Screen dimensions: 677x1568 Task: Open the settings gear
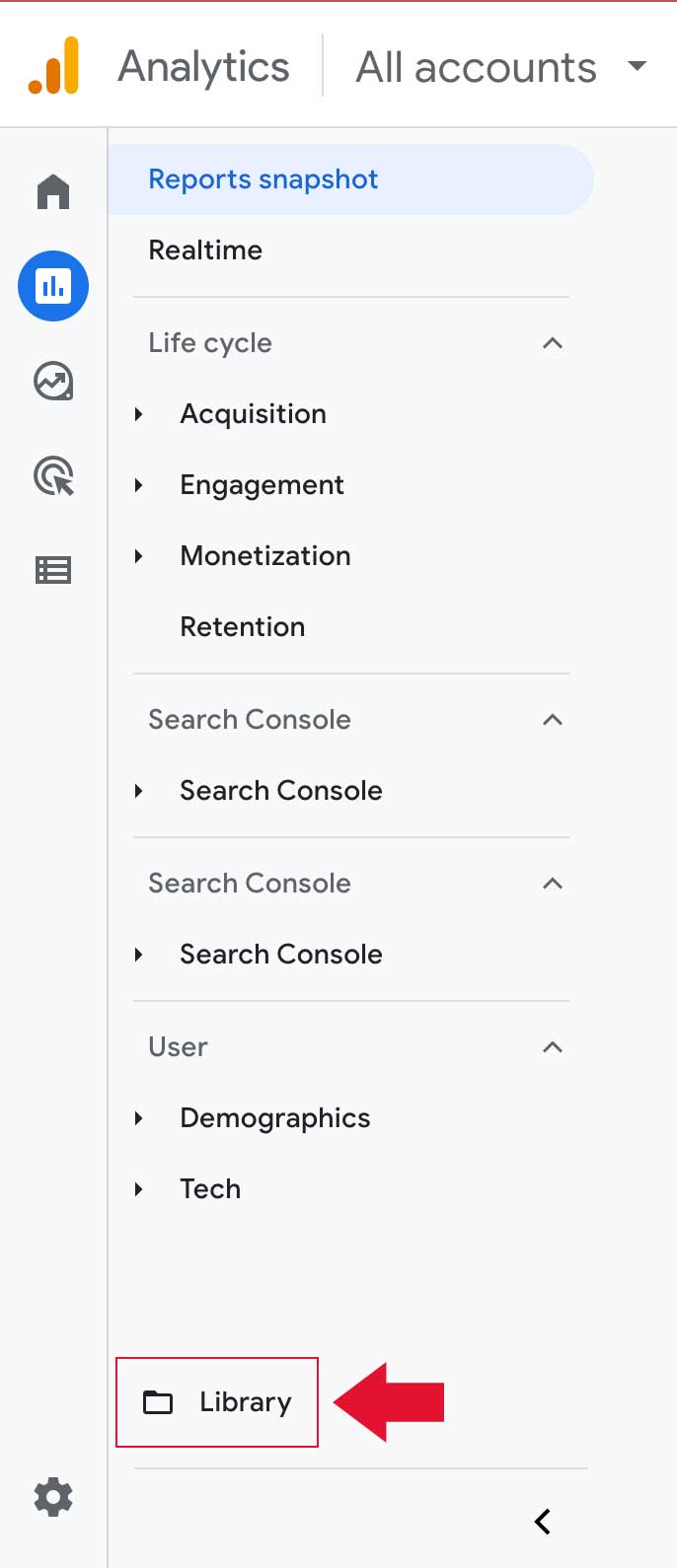(x=52, y=1497)
